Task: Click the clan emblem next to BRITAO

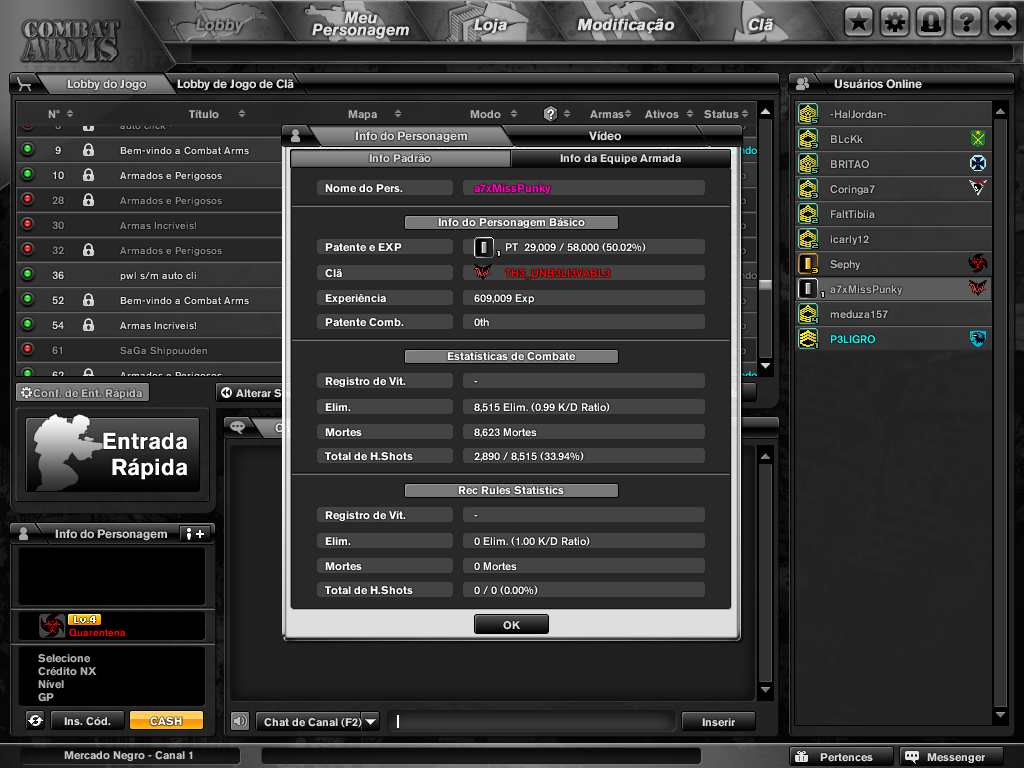Action: [978, 163]
